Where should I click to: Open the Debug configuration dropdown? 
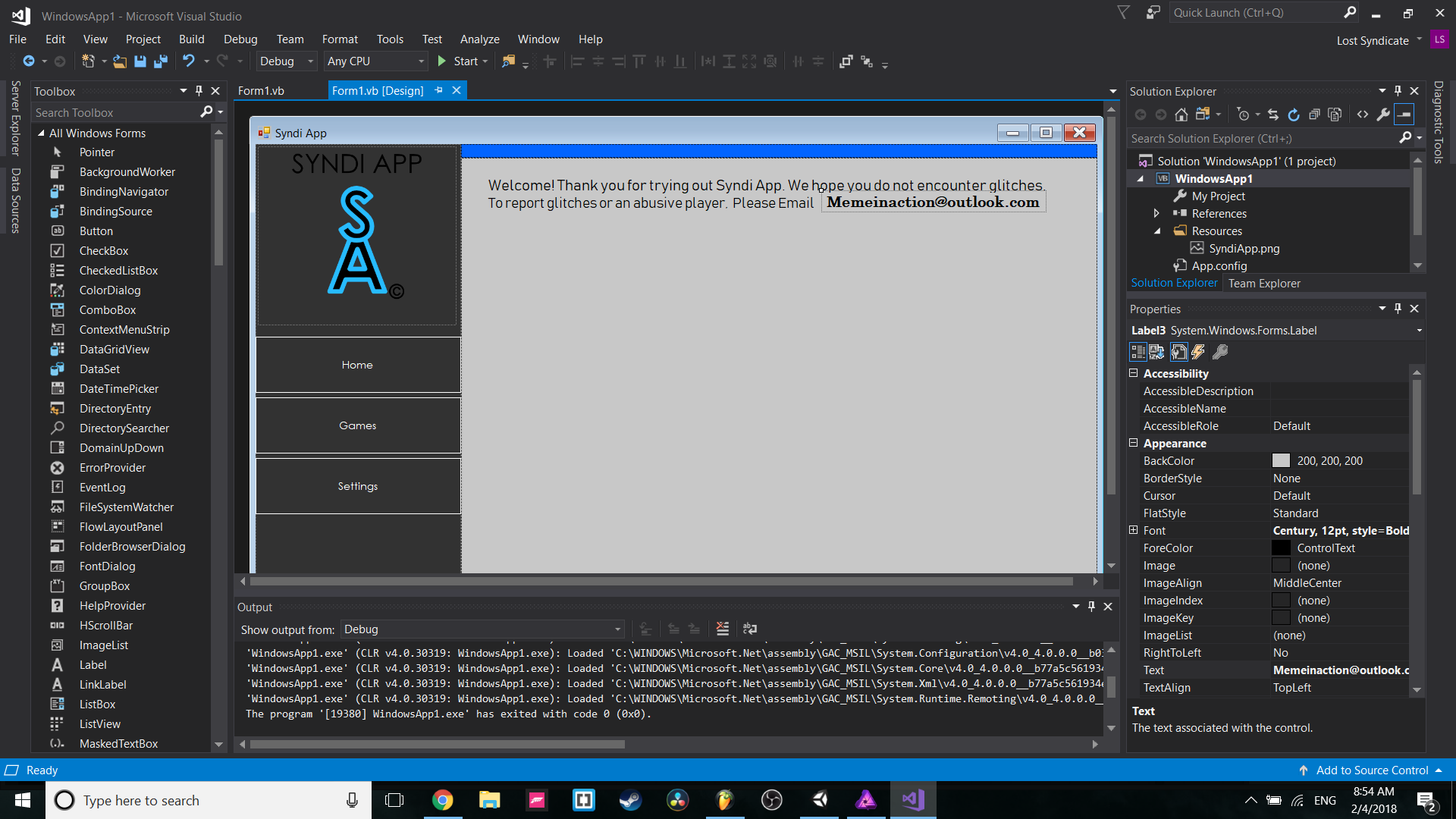287,61
